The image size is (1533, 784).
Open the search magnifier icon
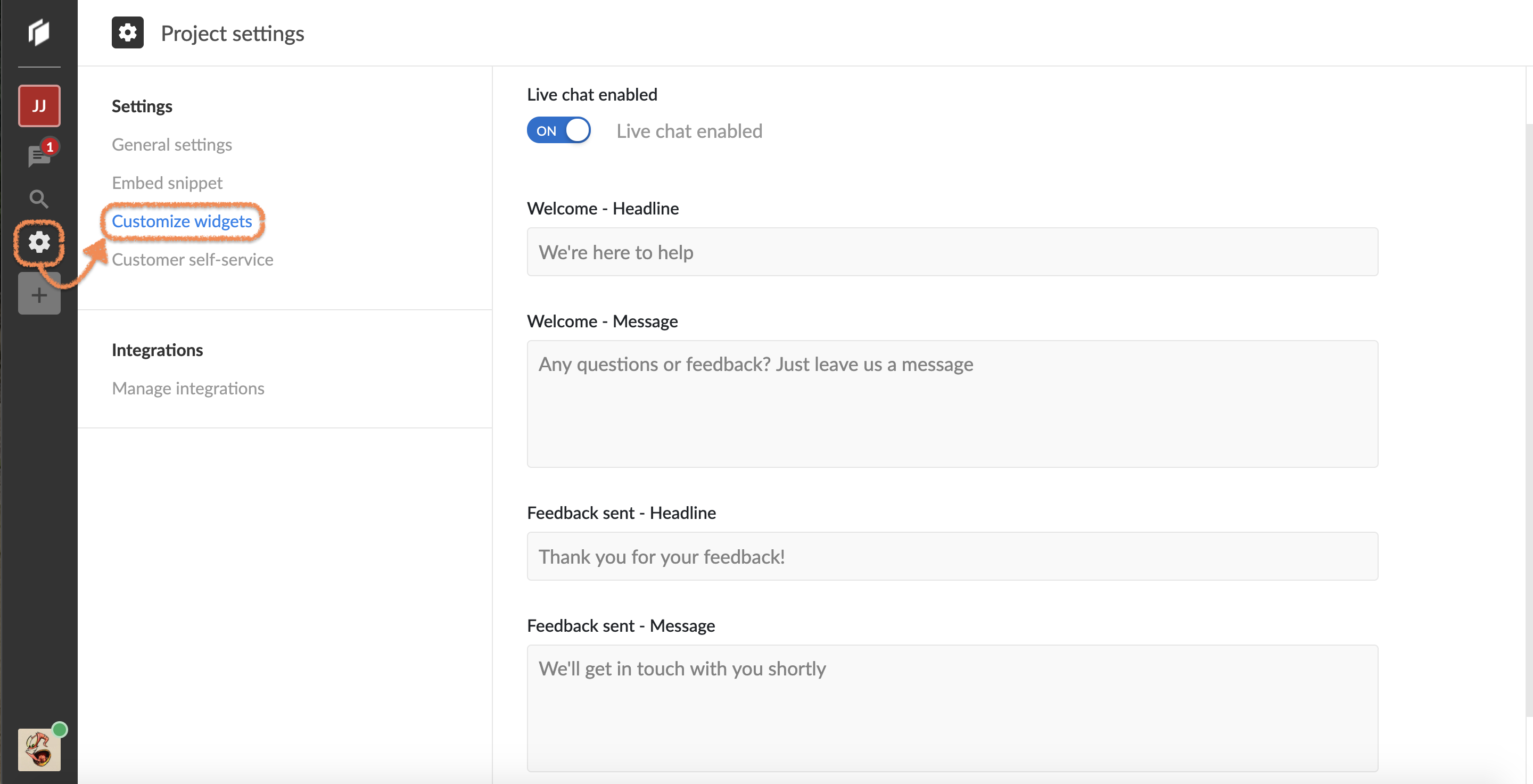[x=39, y=199]
